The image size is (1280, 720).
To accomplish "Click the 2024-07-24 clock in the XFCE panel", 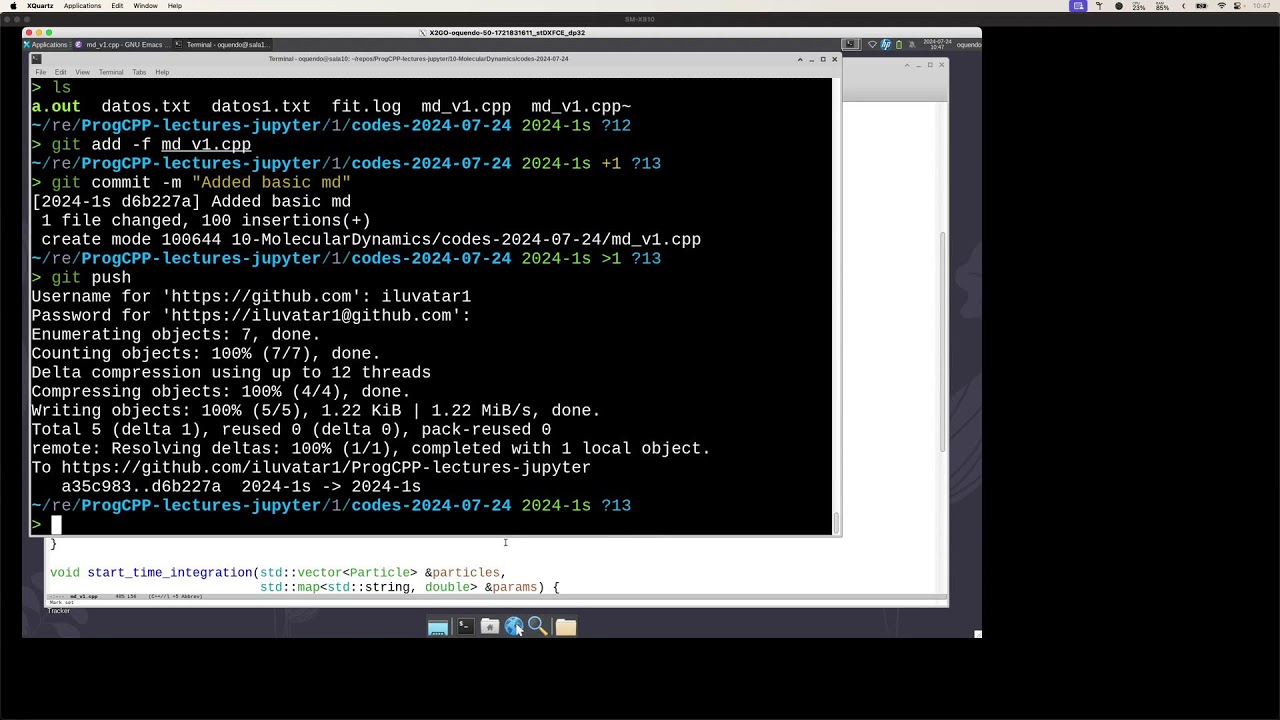I will 938,45.
